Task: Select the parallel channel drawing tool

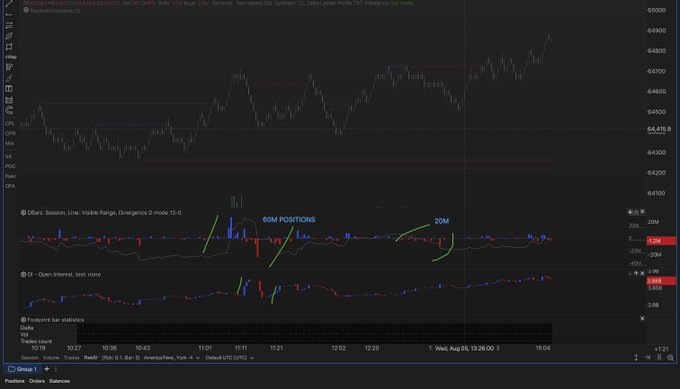Action: pos(9,36)
